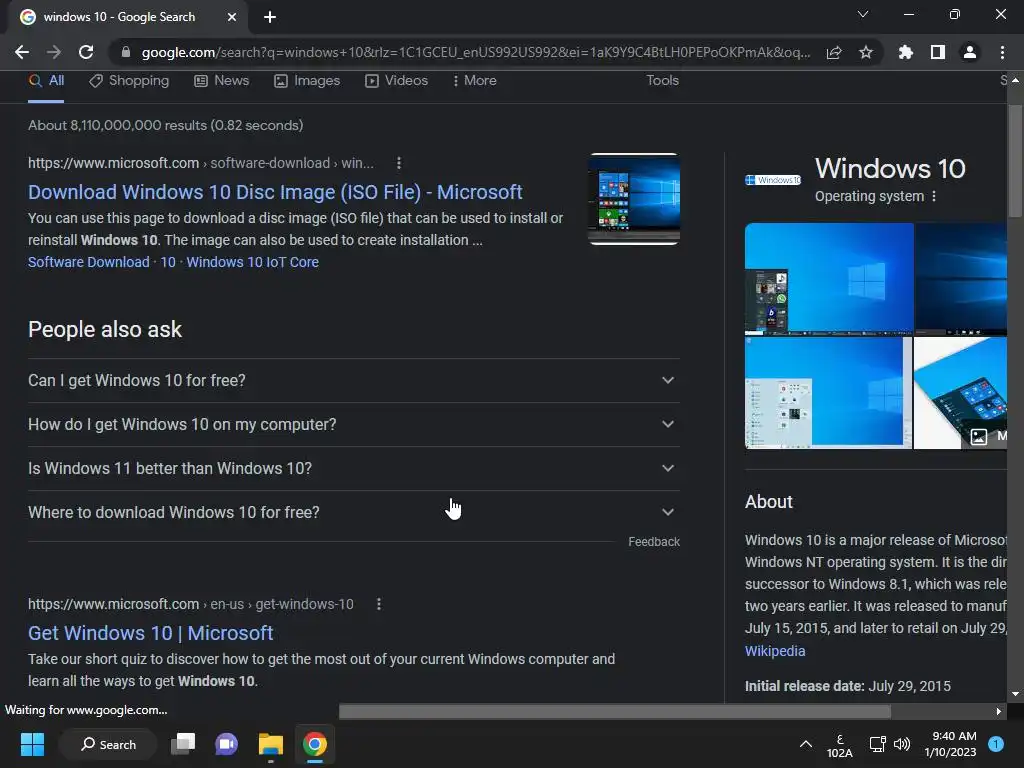Viewport: 1024px width, 768px height.
Task: Open the Chrome profile avatar
Action: coord(970,52)
